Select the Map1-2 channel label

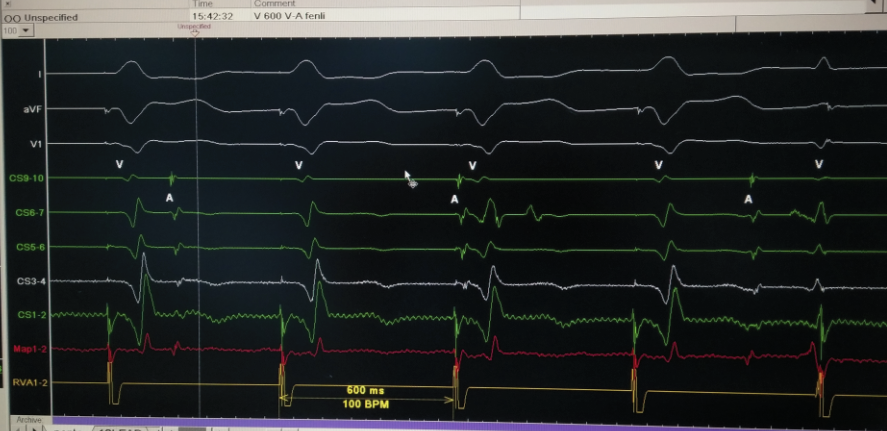pos(30,348)
